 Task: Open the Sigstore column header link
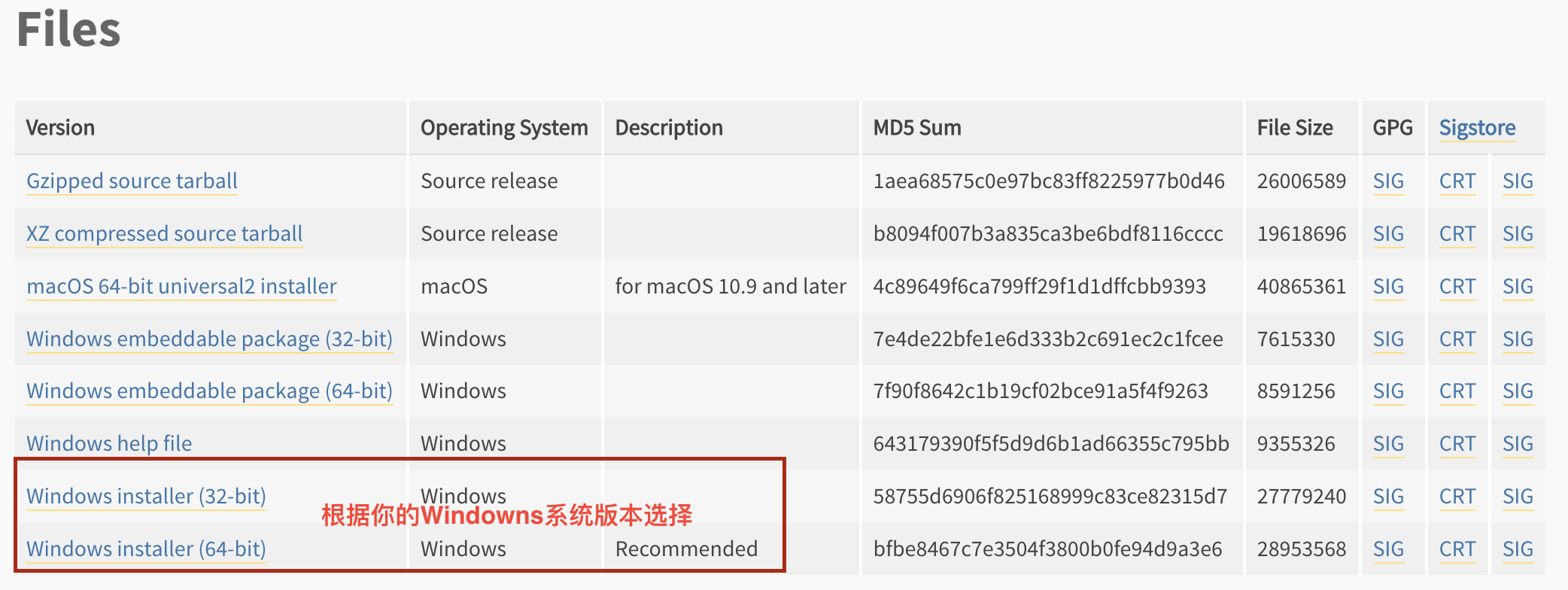[1477, 128]
